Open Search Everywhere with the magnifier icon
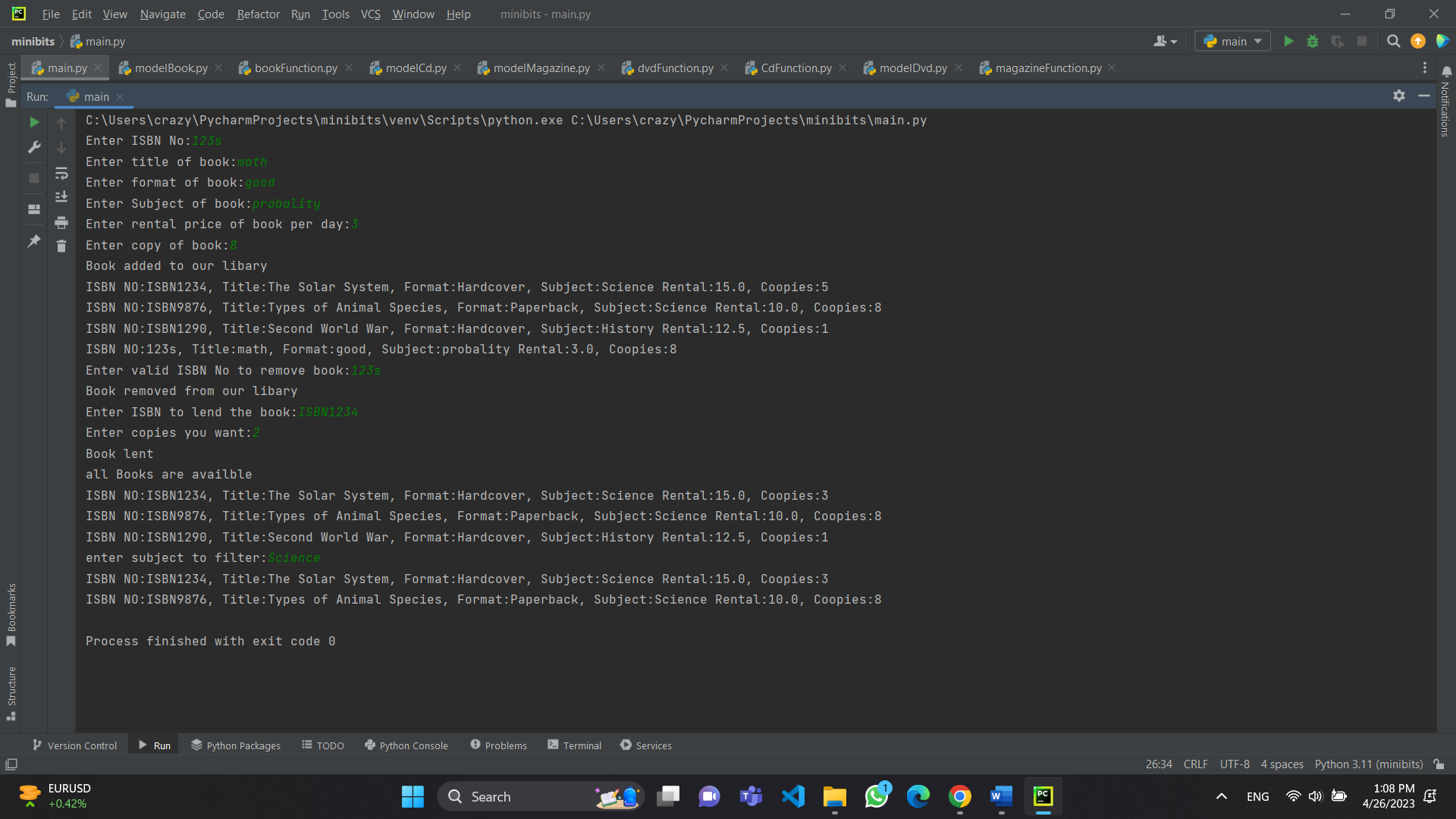Image resolution: width=1456 pixels, height=819 pixels. [x=1393, y=41]
